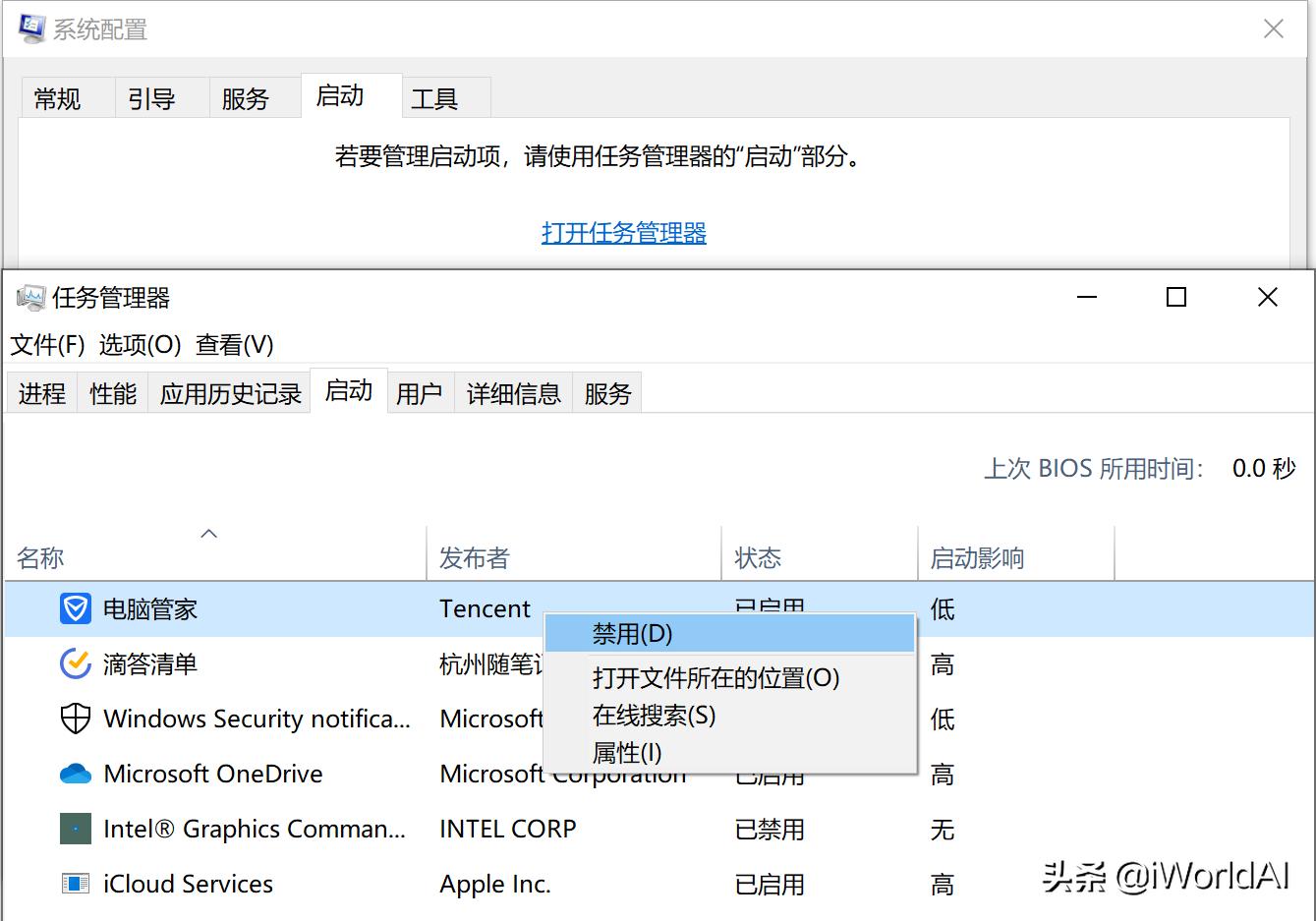Click the Microsoft OneDrive cloud icon
Screen dimensions: 1316x921
tap(76, 775)
